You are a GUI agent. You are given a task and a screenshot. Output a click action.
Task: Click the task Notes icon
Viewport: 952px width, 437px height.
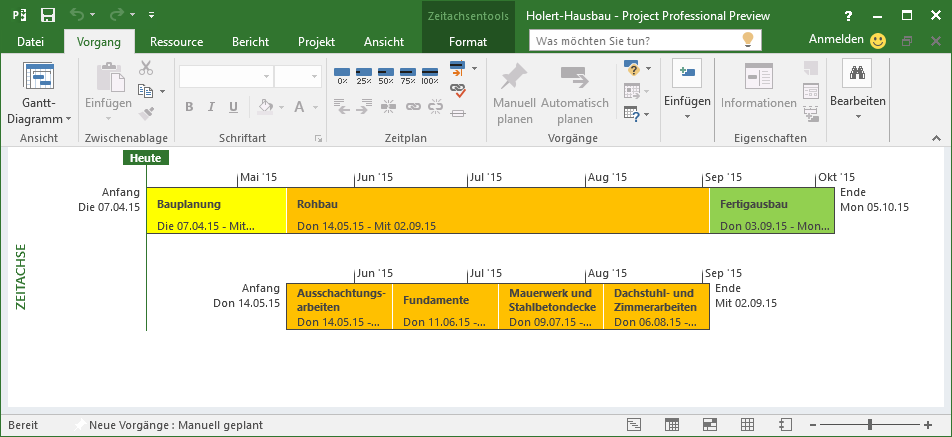pyautogui.click(x=811, y=68)
